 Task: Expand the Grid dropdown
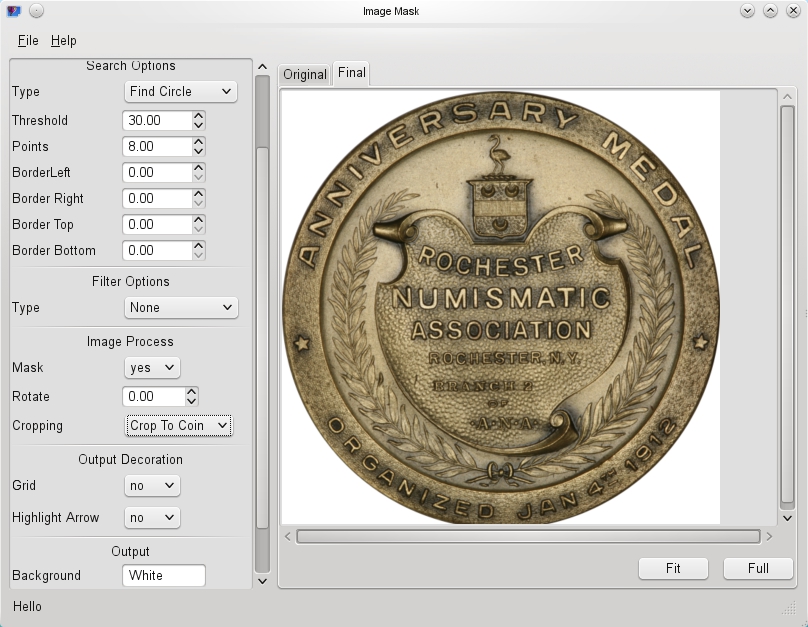tap(152, 486)
